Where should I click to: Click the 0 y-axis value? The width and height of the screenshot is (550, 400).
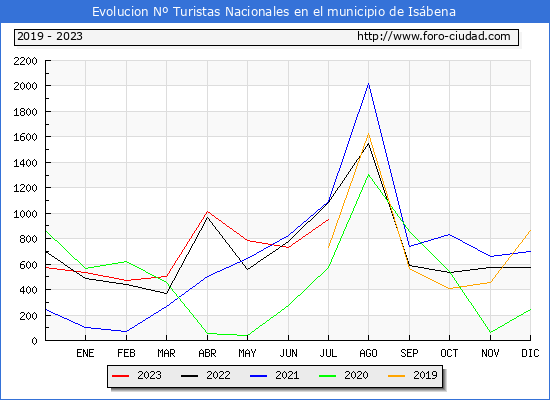[x=34, y=341]
